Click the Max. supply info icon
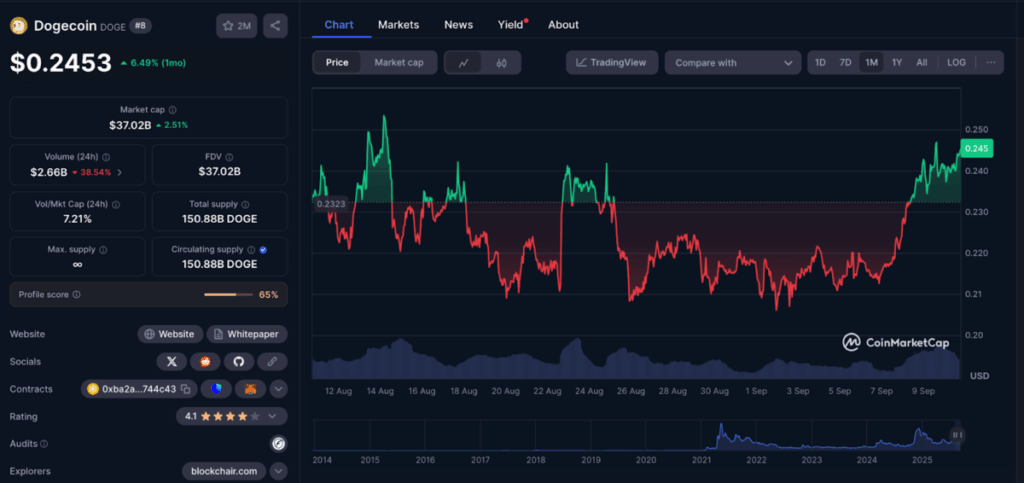1024x483 pixels. coord(103,250)
